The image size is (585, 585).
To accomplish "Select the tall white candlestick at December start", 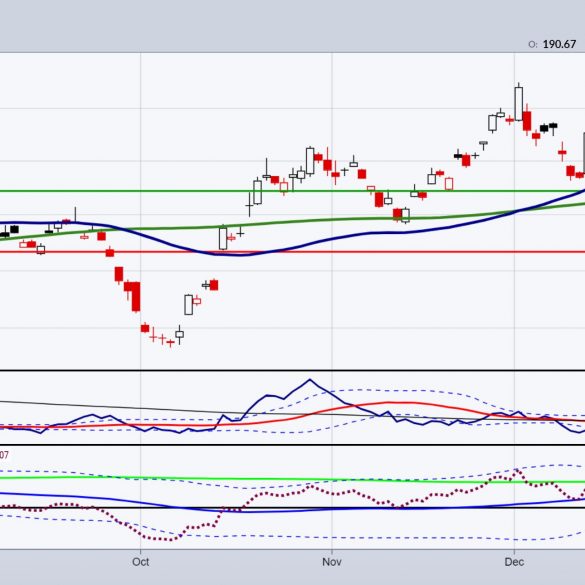I will 519,104.
